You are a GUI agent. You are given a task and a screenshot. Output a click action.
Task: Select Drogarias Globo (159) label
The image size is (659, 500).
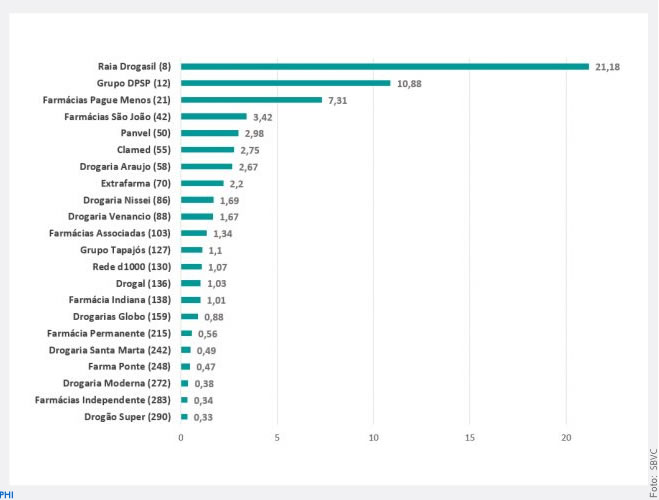[x=122, y=317]
